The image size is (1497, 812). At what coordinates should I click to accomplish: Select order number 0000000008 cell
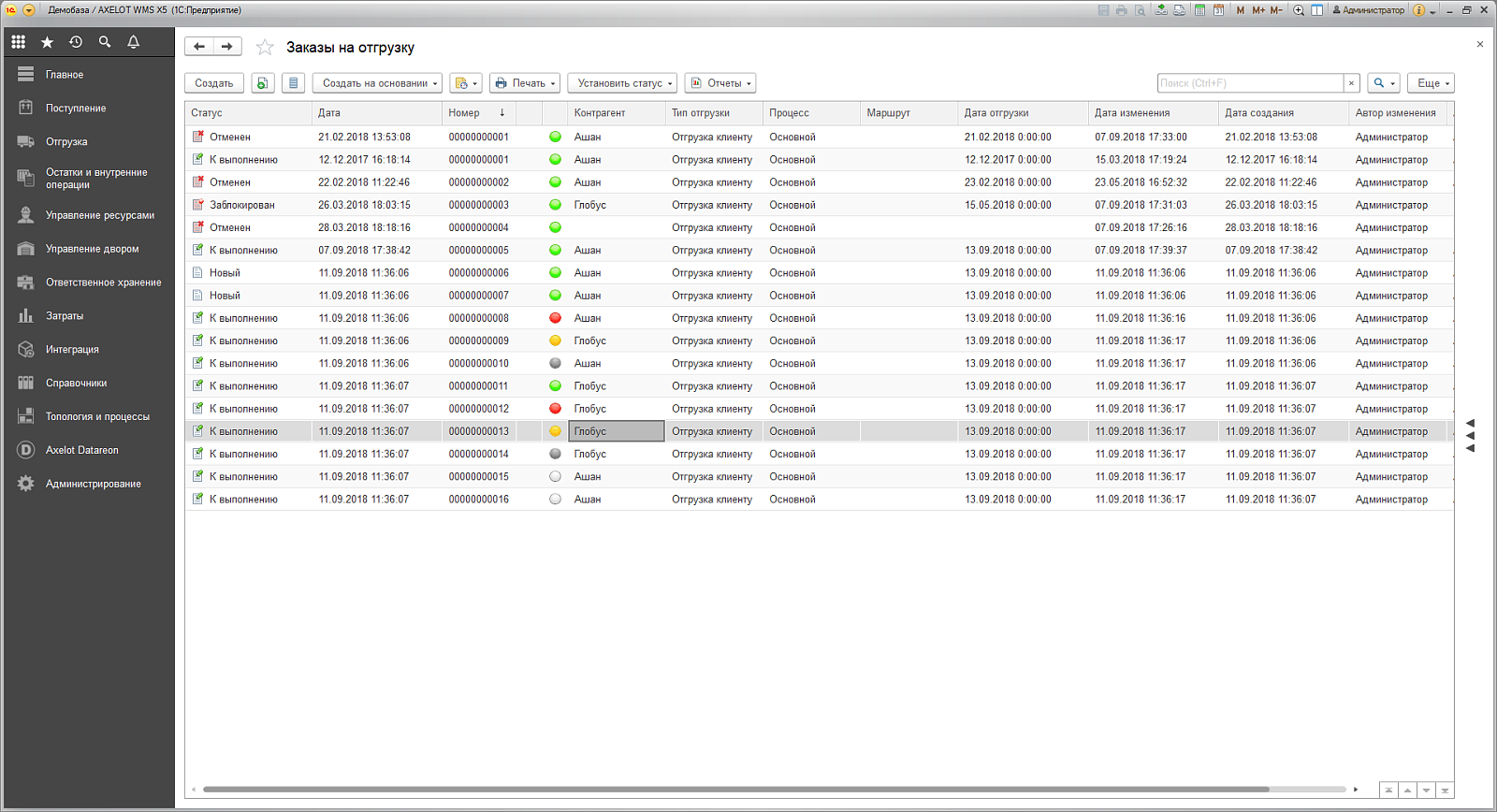478,318
